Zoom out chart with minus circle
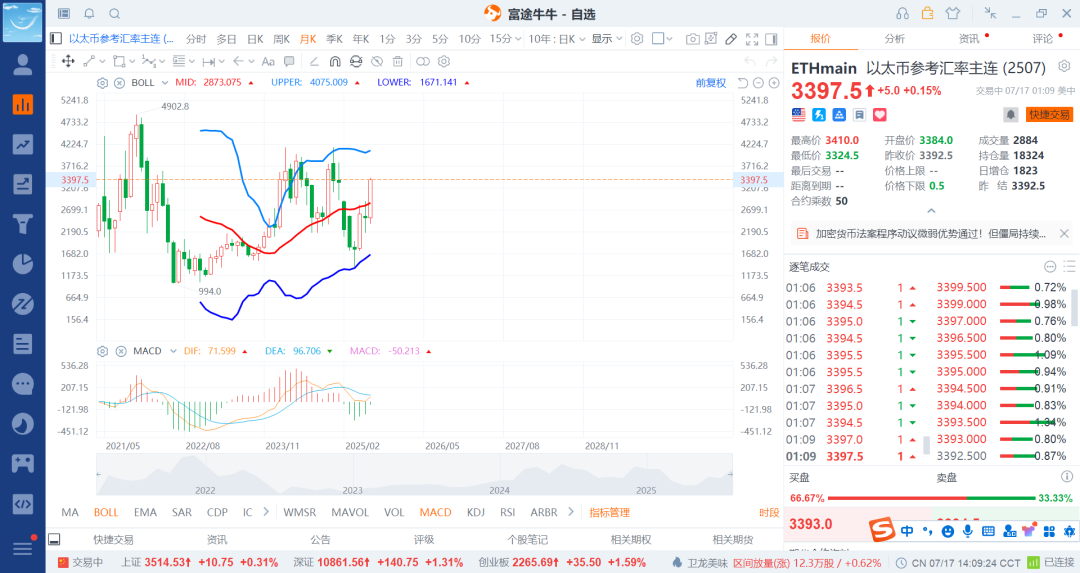This screenshot has height=573, width=1080. point(758,83)
